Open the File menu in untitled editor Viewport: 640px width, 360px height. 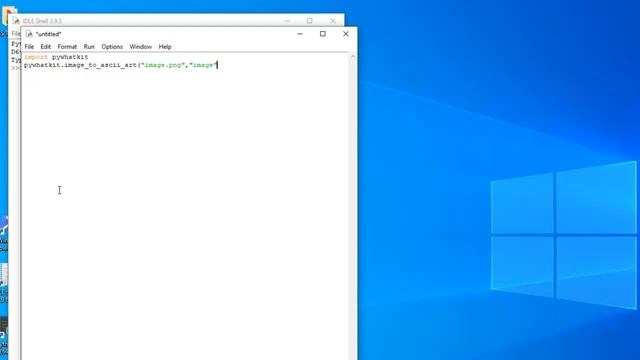click(x=29, y=47)
